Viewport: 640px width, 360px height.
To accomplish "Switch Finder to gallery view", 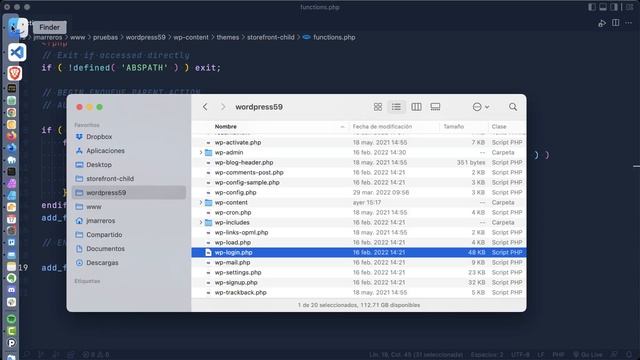I will [x=436, y=107].
